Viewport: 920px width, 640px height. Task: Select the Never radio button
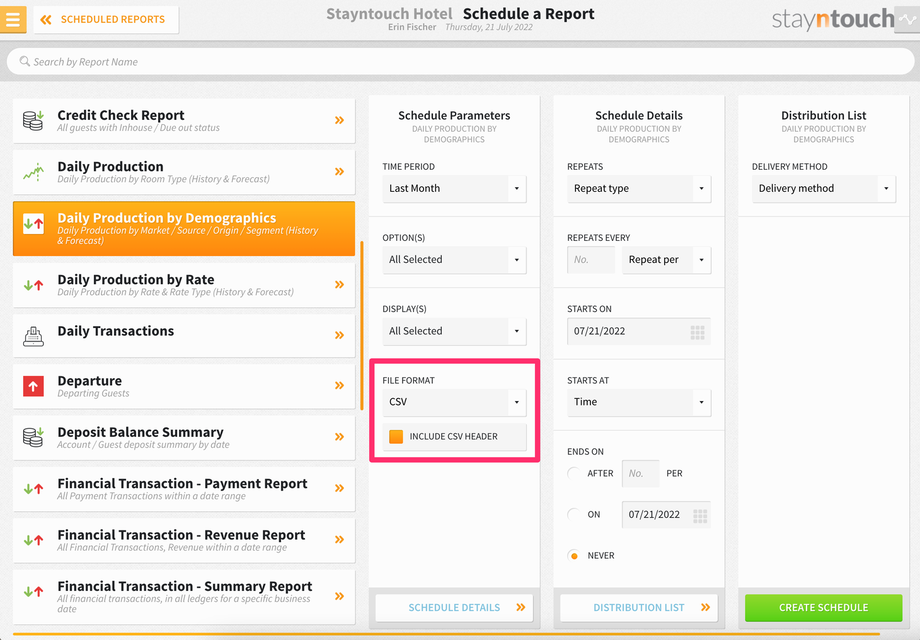pos(574,556)
